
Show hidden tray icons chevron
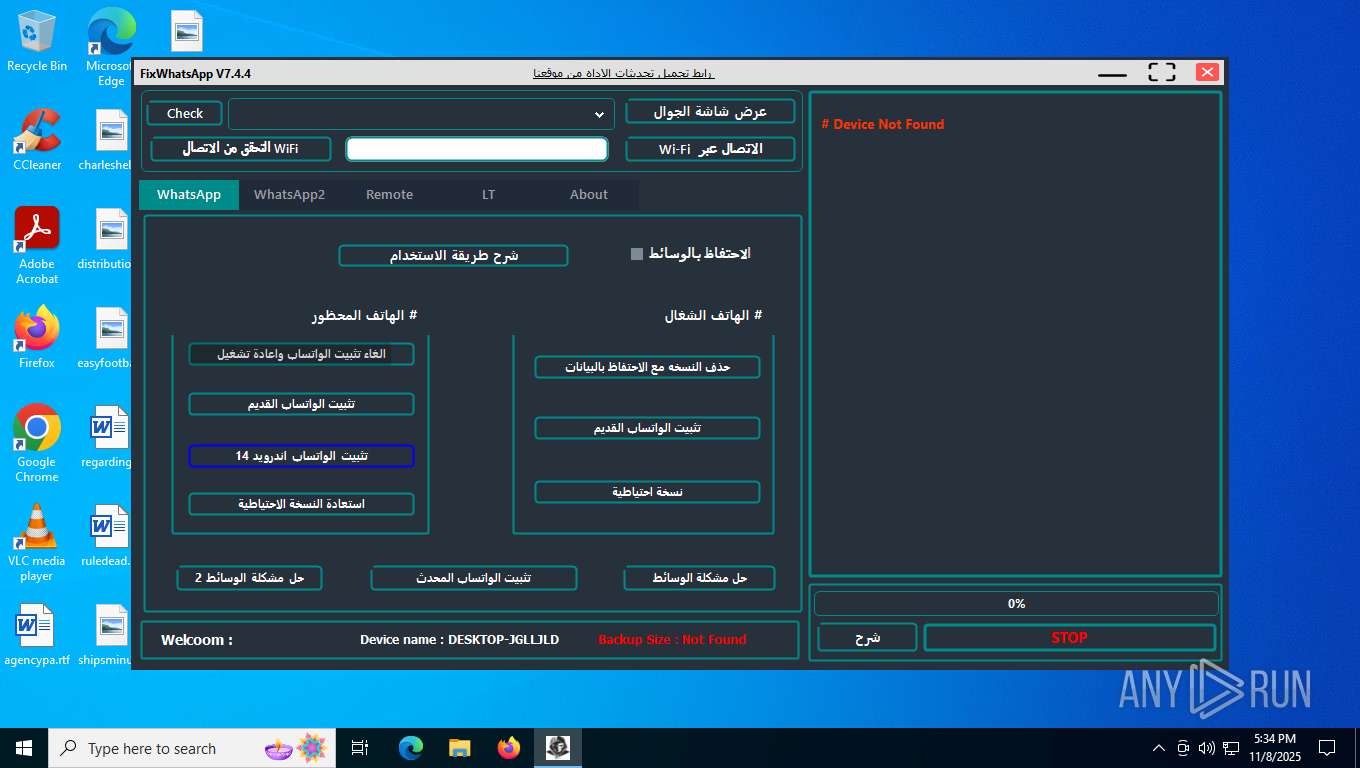(1159, 748)
